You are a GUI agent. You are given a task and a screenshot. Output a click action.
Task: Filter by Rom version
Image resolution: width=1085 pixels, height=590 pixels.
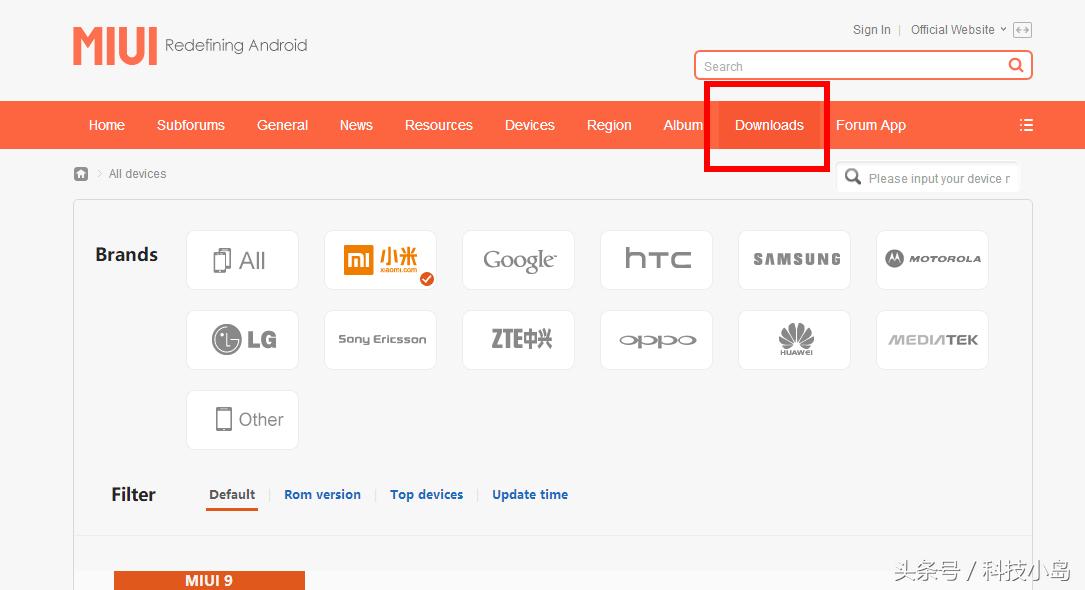(322, 495)
